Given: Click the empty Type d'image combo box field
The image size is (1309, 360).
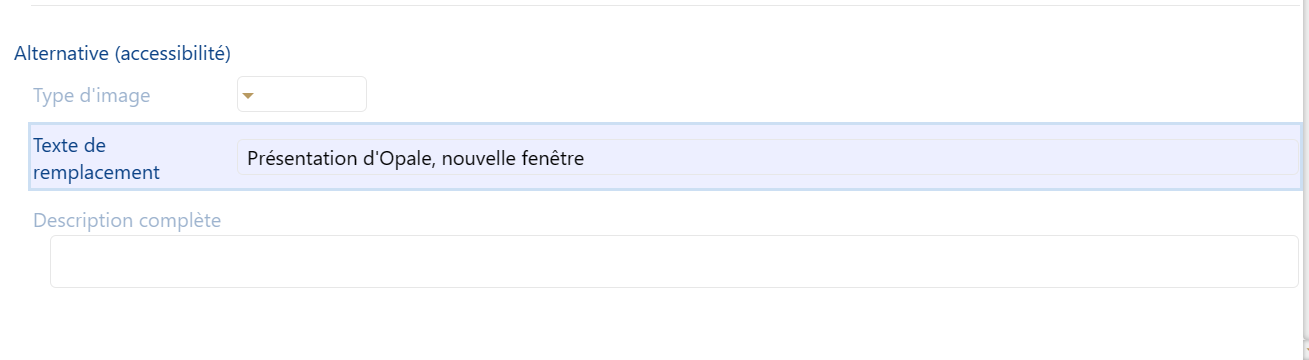Looking at the screenshot, I should point(302,94).
